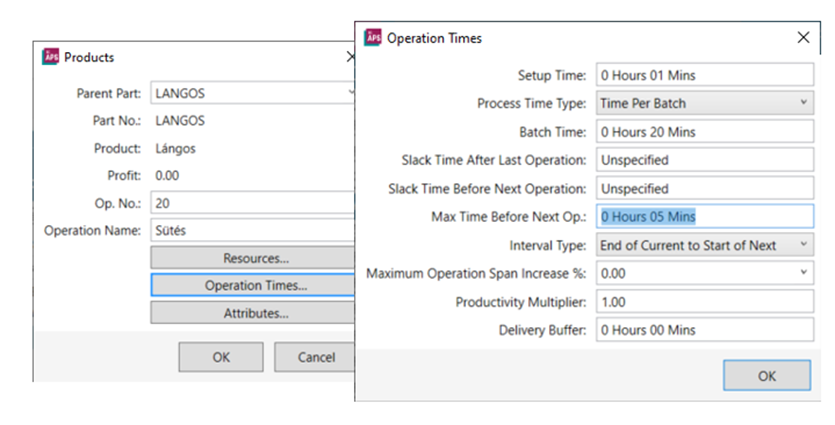The width and height of the screenshot is (835, 425).
Task: Click Slack Time After Last Operation field
Action: [704, 159]
